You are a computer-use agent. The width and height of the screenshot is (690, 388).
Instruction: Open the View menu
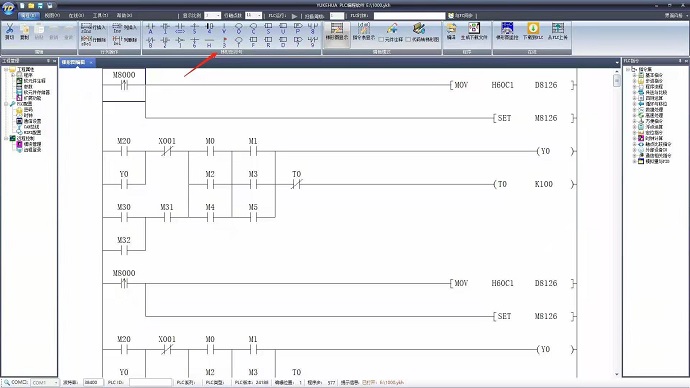pyautogui.click(x=52, y=16)
